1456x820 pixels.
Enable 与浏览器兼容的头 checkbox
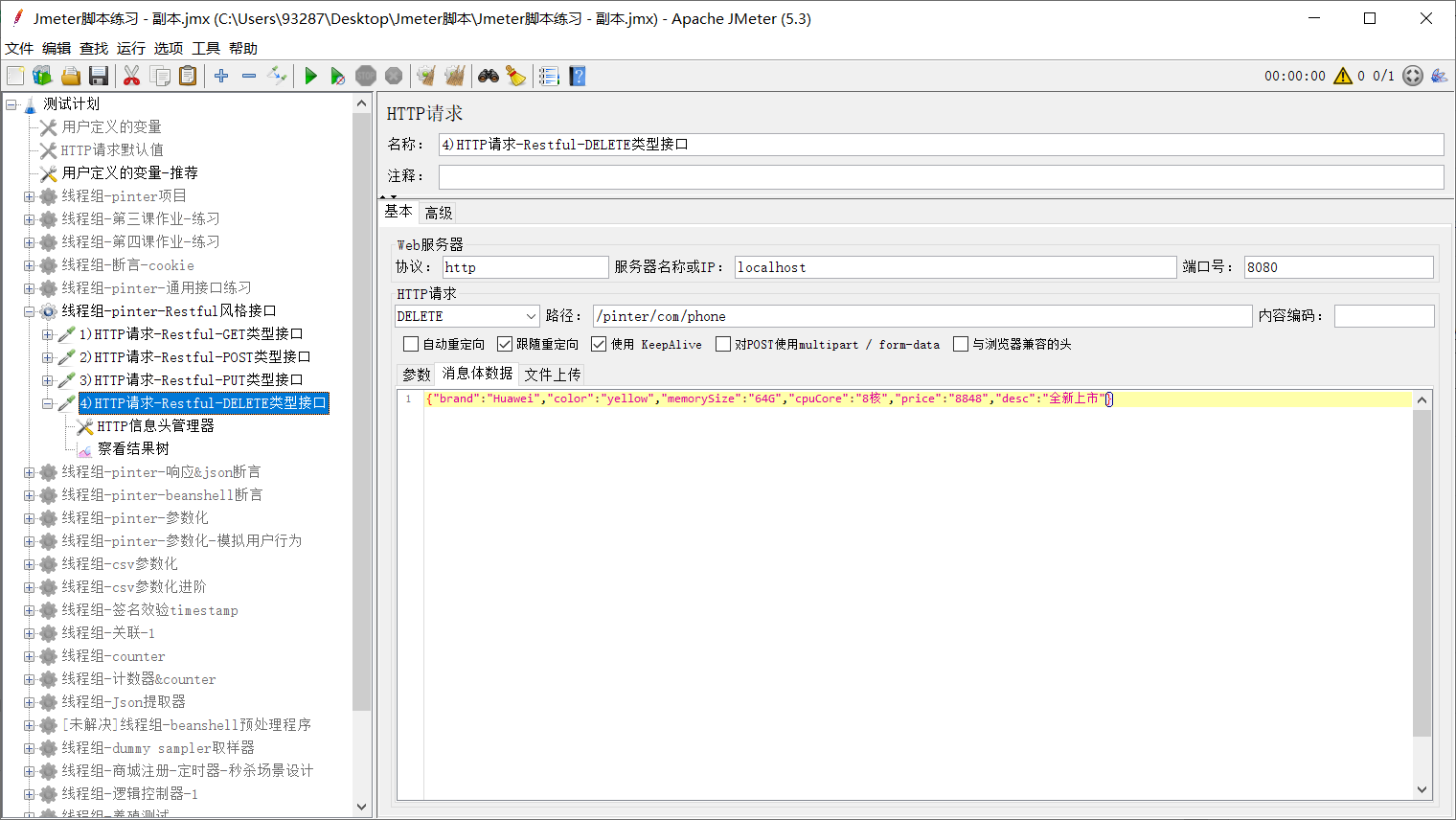[961, 344]
